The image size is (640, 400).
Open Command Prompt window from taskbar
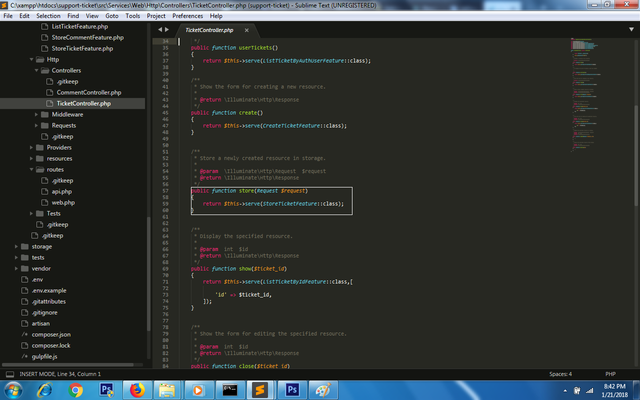tap(230, 390)
